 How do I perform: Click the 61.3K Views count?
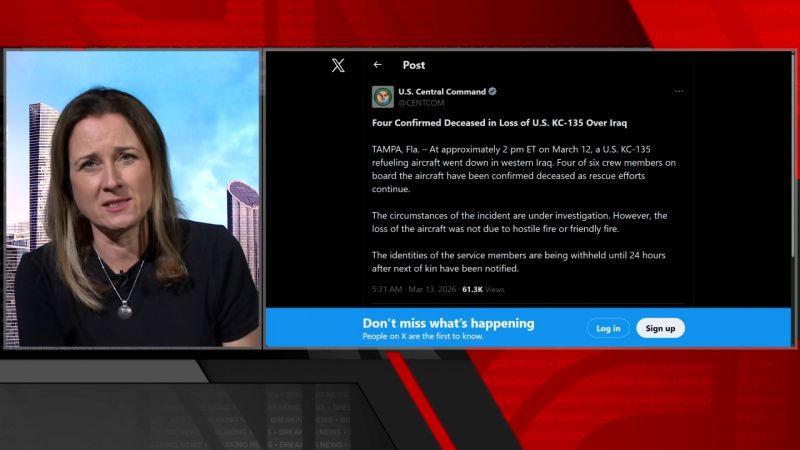[483, 289]
